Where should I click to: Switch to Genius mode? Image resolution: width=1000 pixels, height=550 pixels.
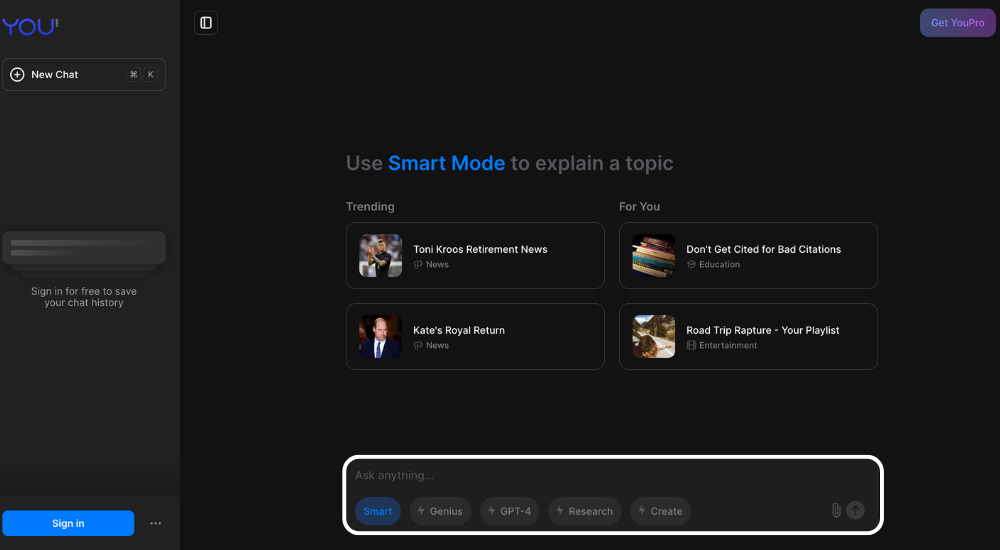440,511
